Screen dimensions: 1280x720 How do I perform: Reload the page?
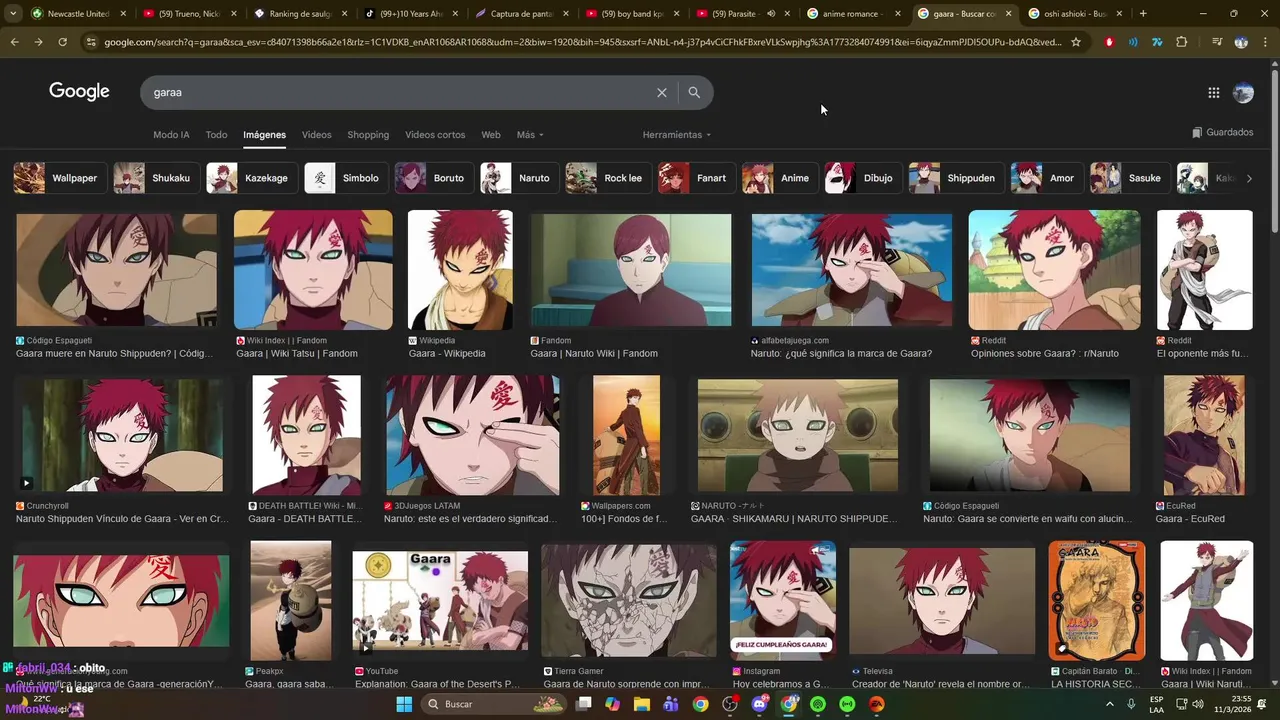coord(62,42)
